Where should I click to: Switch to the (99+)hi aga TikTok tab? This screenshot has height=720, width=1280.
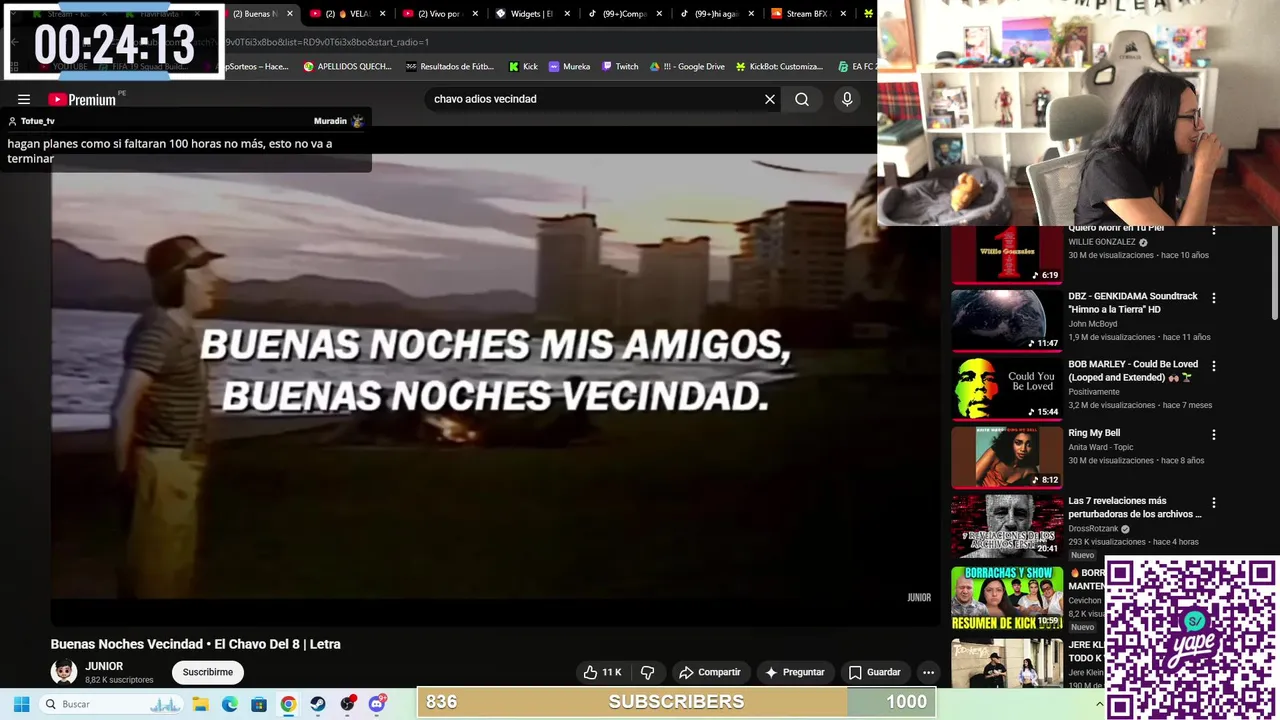pyautogui.click(x=716, y=14)
